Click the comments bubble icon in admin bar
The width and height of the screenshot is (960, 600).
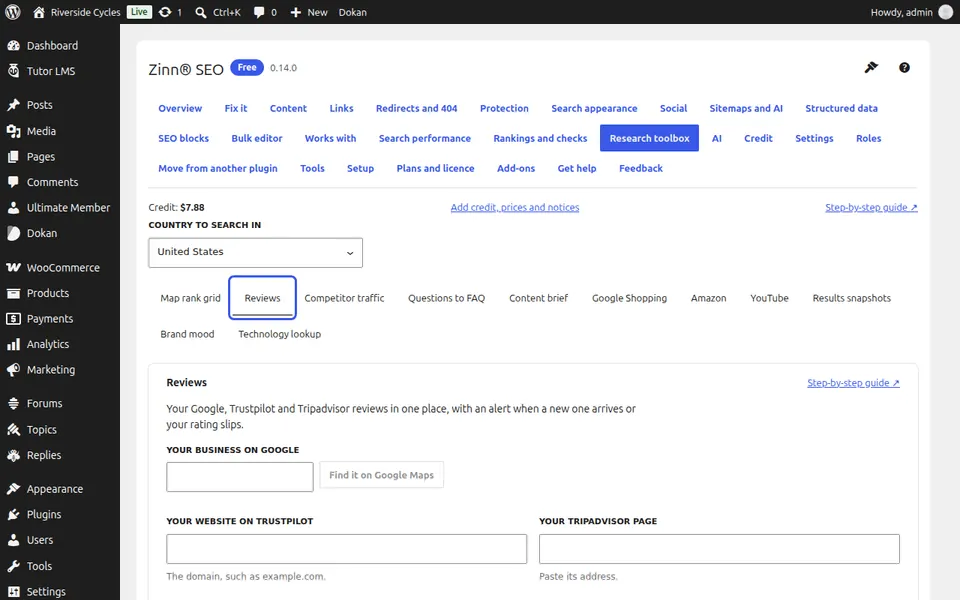click(x=259, y=12)
